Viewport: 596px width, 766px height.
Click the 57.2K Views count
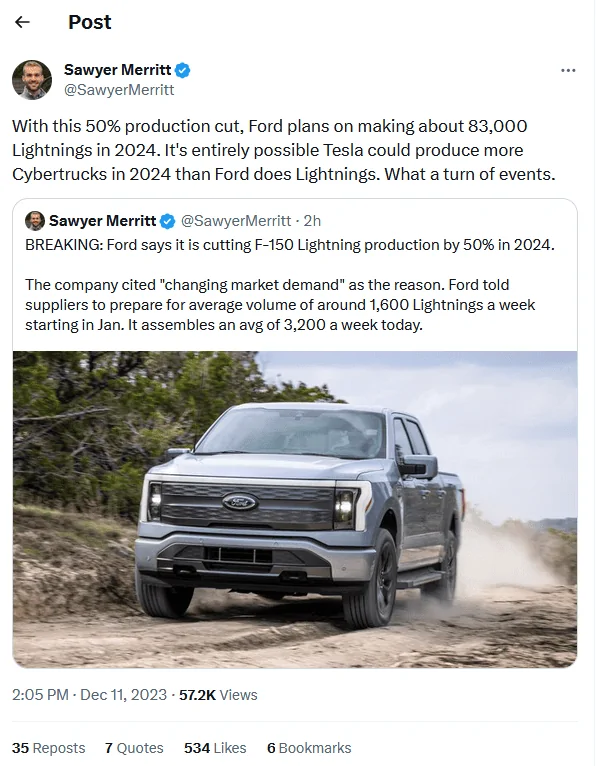218,695
